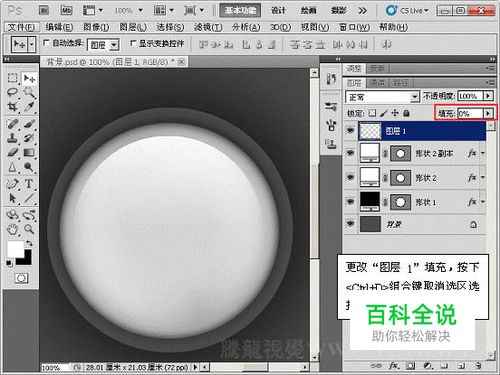
Task: Switch to the 通道 panel tab
Action: [x=377, y=83]
